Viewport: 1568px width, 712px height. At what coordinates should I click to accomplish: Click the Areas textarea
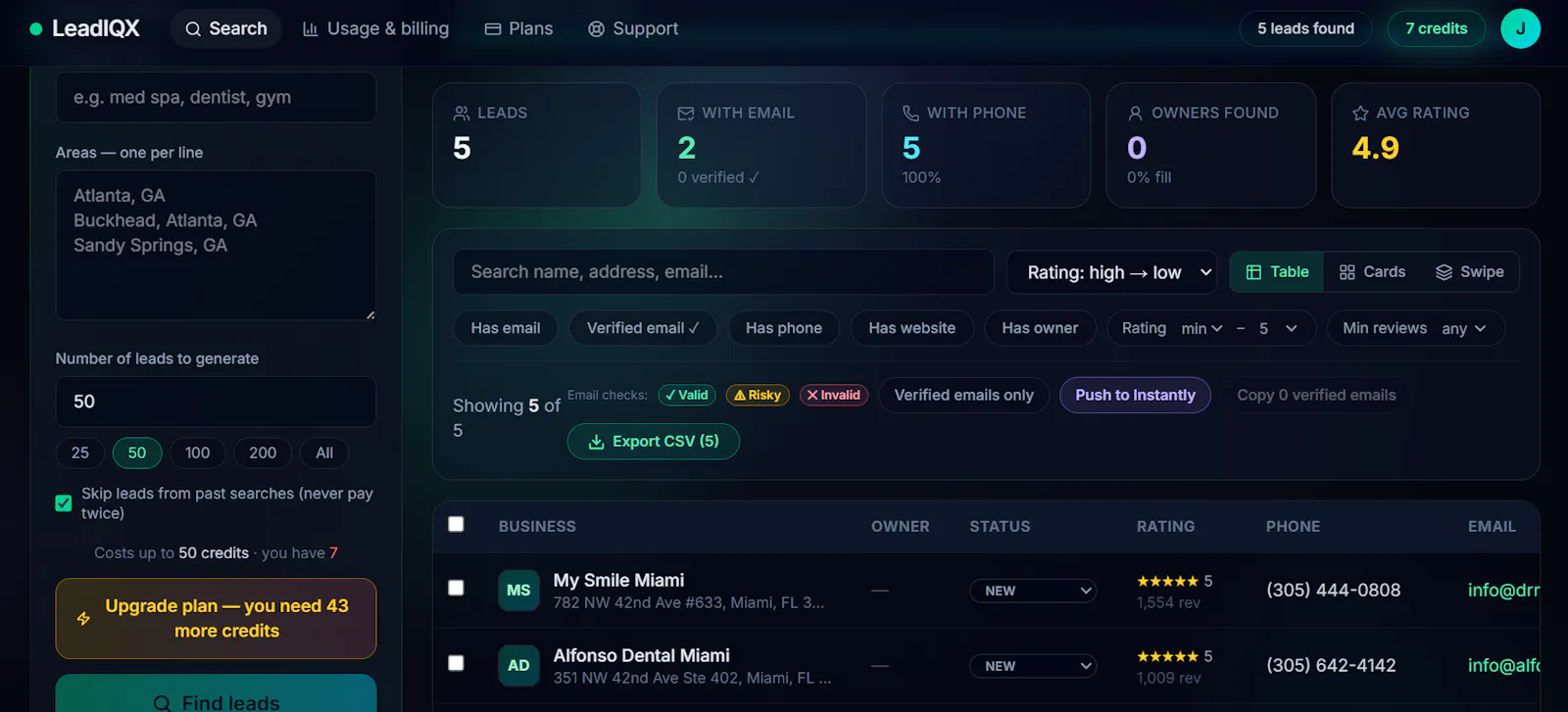[x=216, y=245]
